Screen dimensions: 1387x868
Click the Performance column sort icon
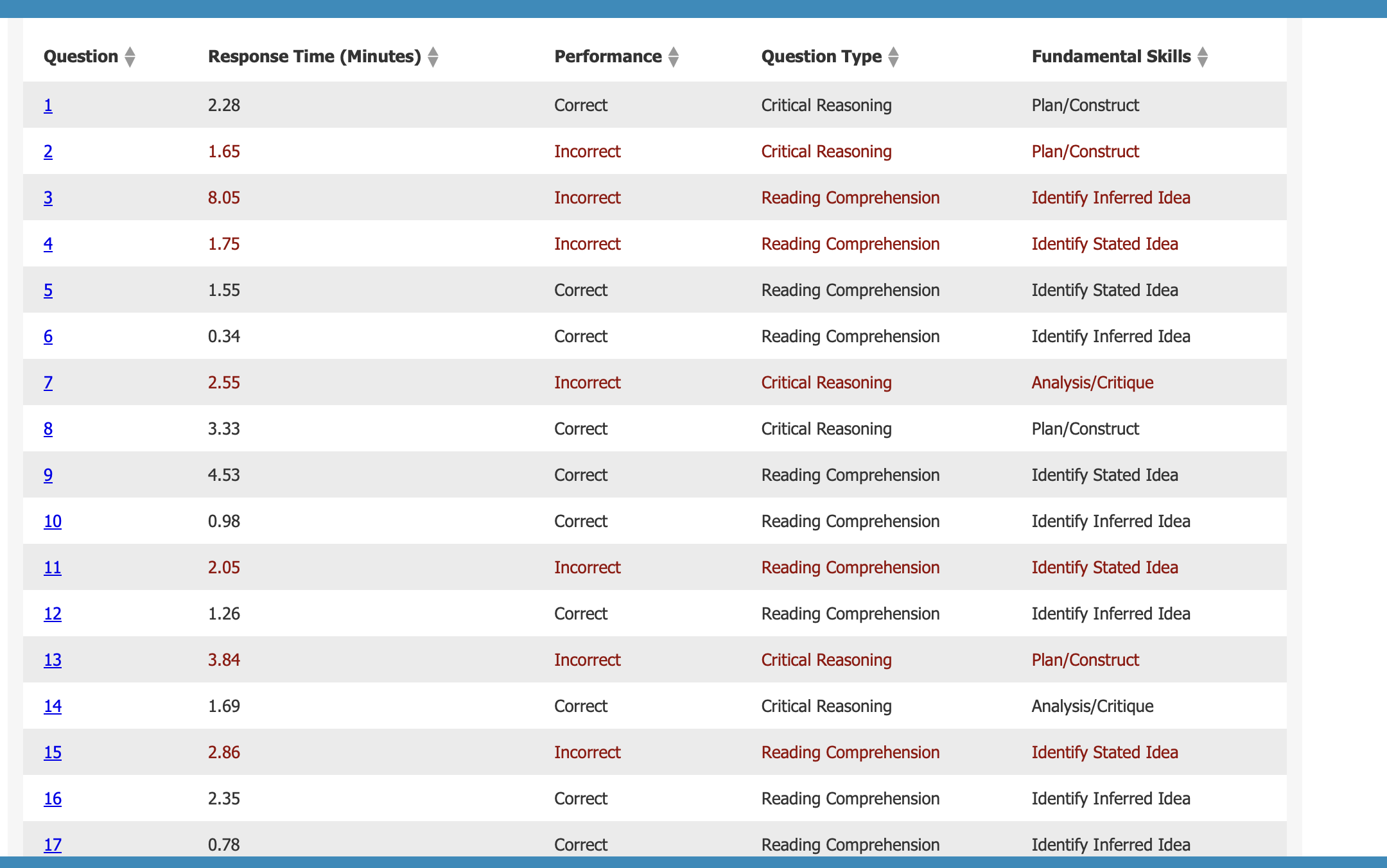673,57
